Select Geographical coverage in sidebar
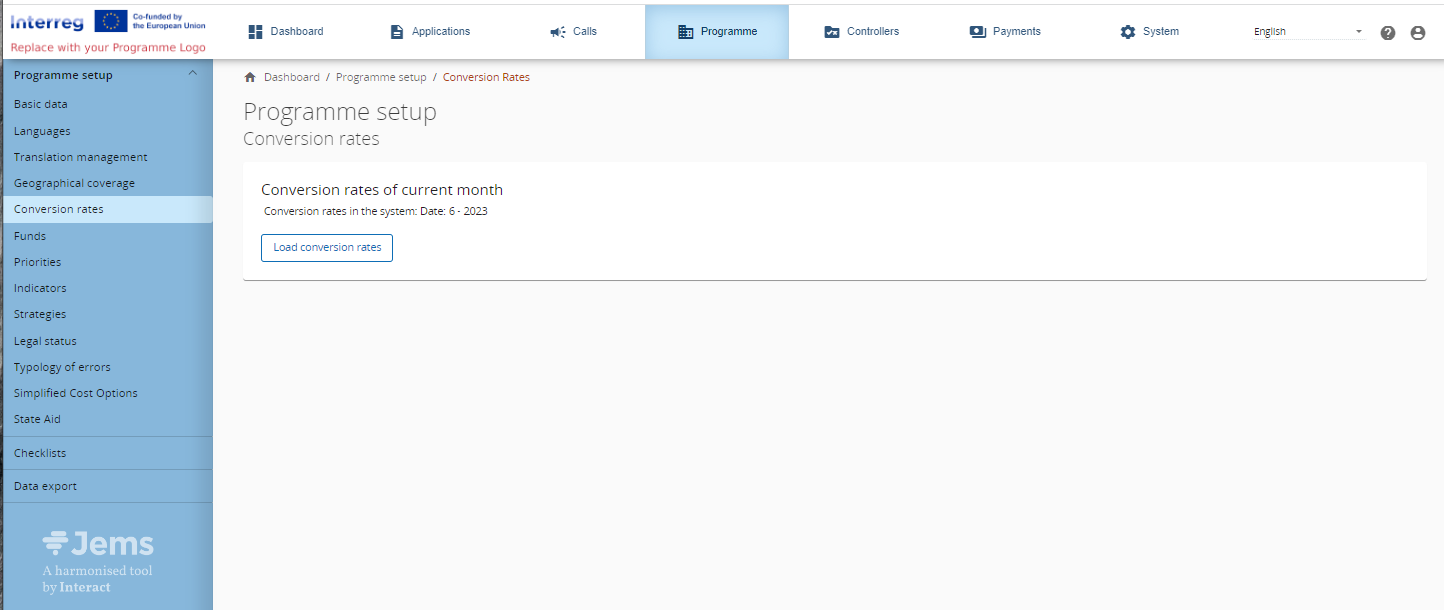Screen dimensions: 1444x610 point(74,183)
